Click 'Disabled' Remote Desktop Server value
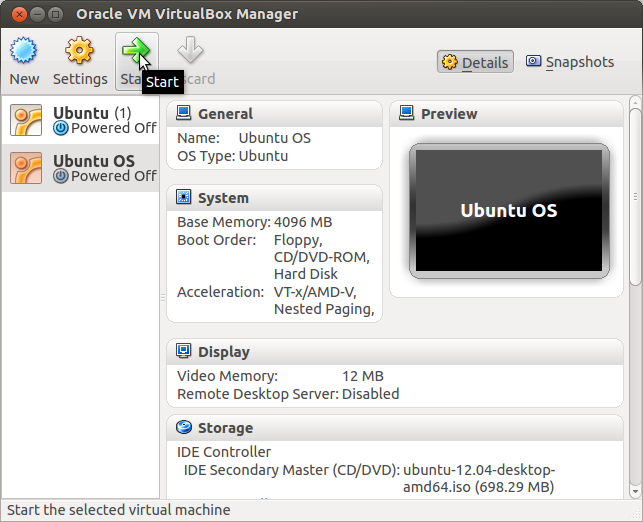 [x=371, y=394]
